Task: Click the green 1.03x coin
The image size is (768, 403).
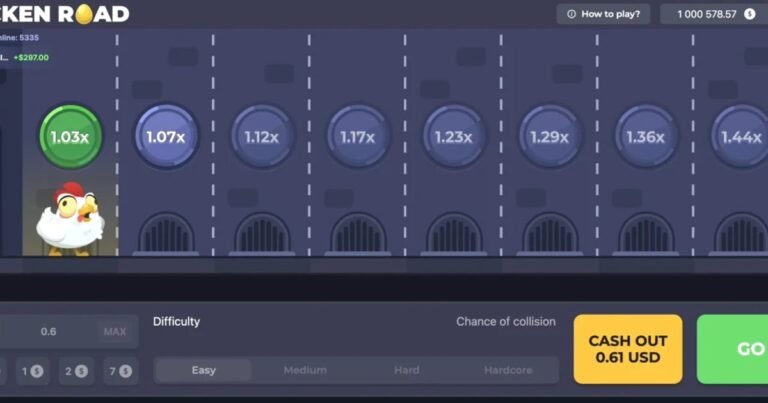Action: (70, 137)
